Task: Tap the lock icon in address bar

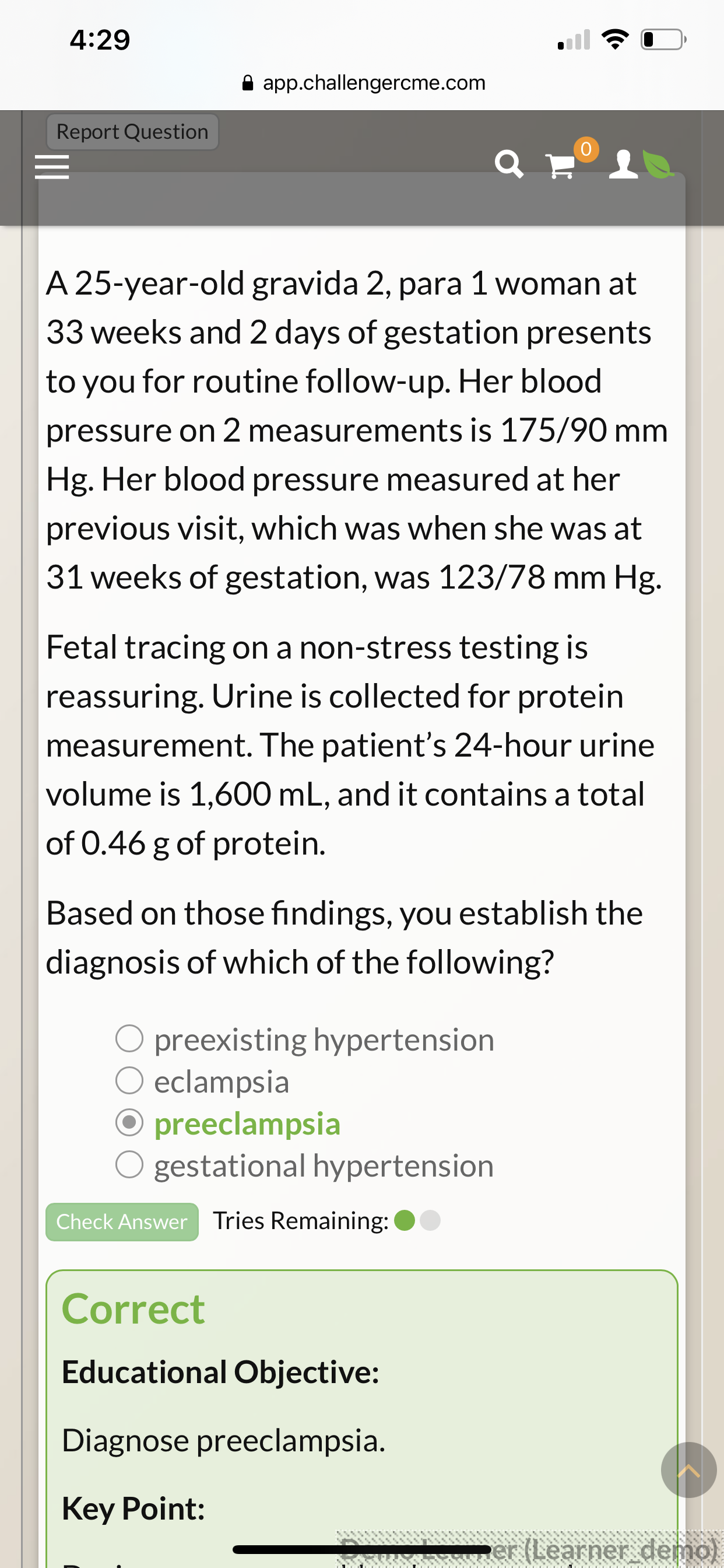Action: [248, 83]
